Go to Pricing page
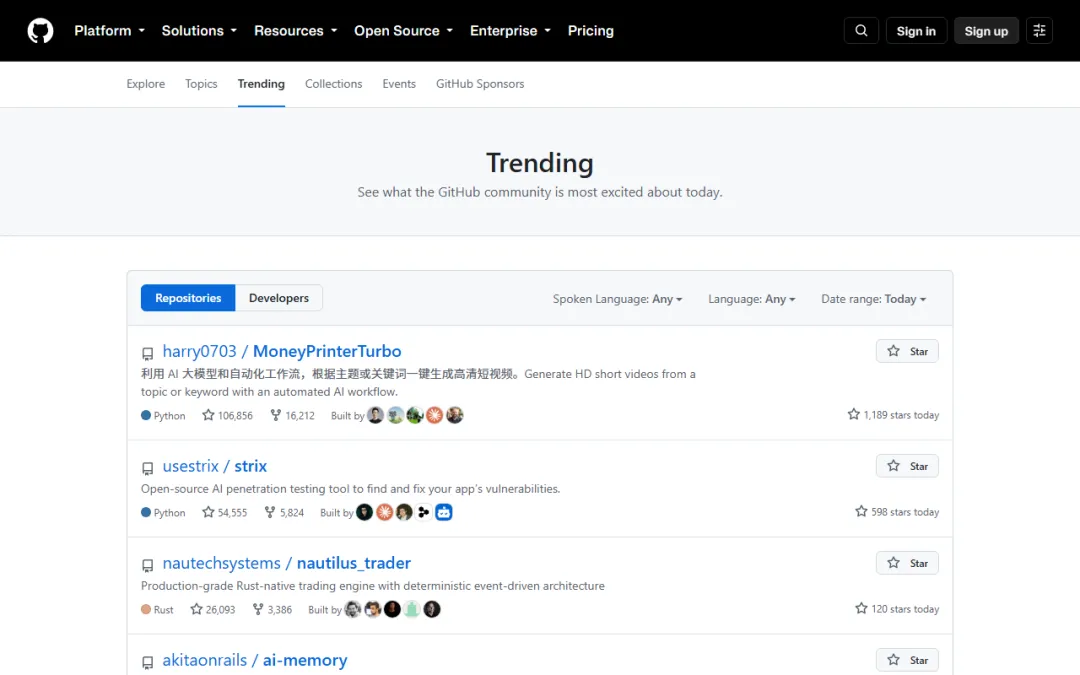The image size is (1080, 675). pos(590,31)
